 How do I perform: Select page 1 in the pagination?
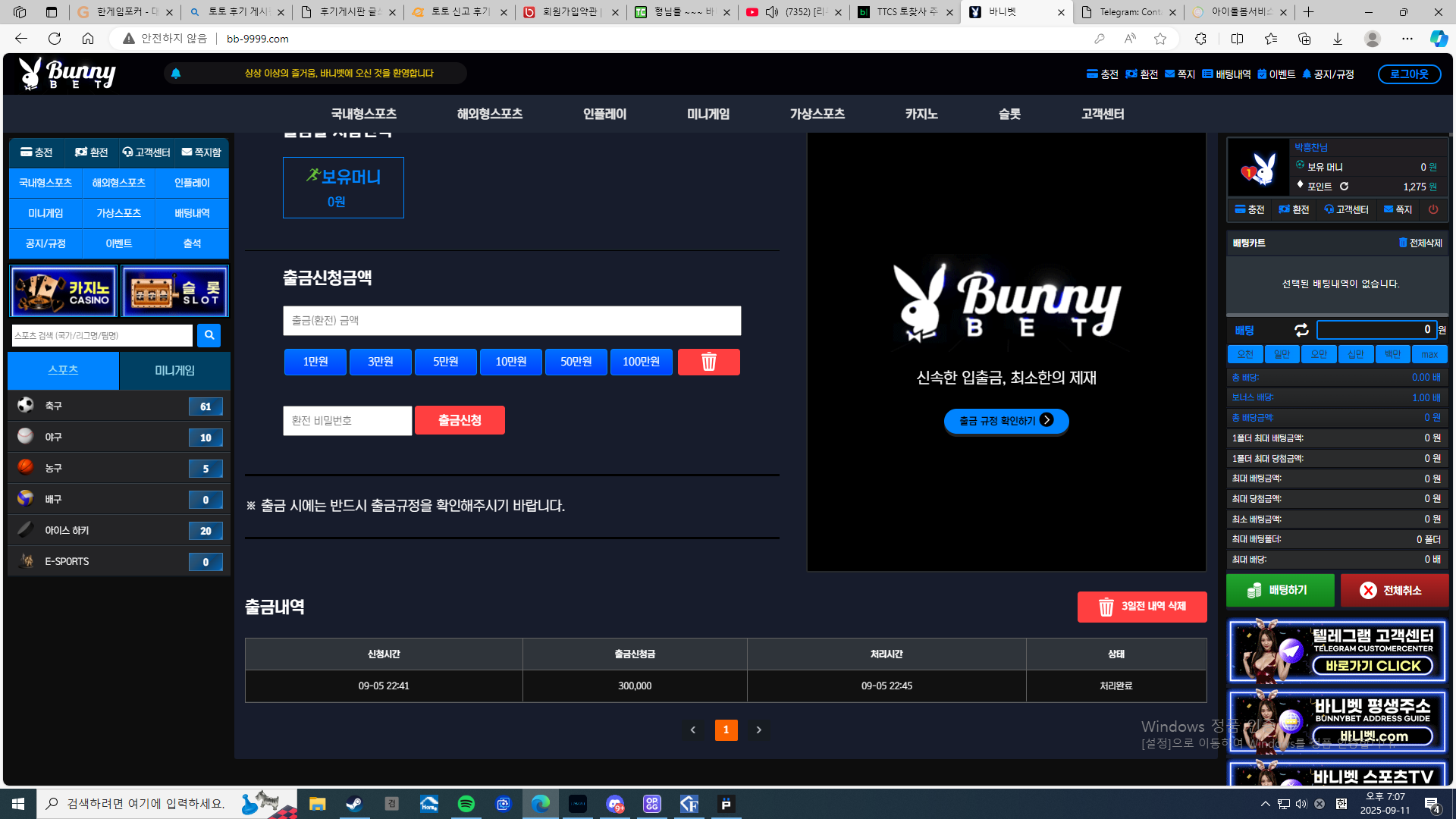pyautogui.click(x=726, y=730)
